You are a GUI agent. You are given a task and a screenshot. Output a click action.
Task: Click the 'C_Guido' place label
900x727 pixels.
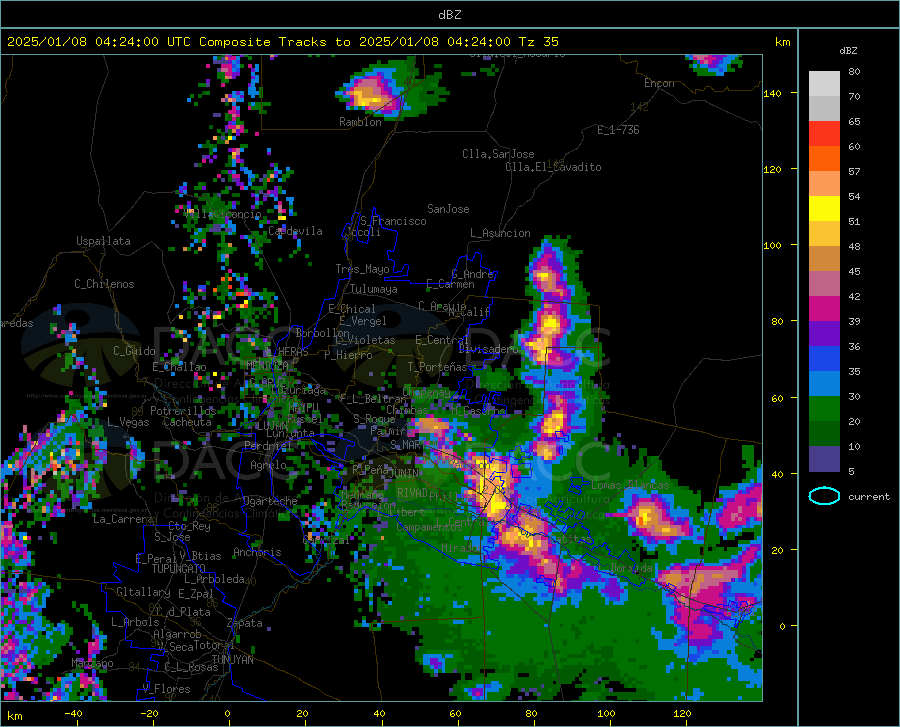click(134, 351)
